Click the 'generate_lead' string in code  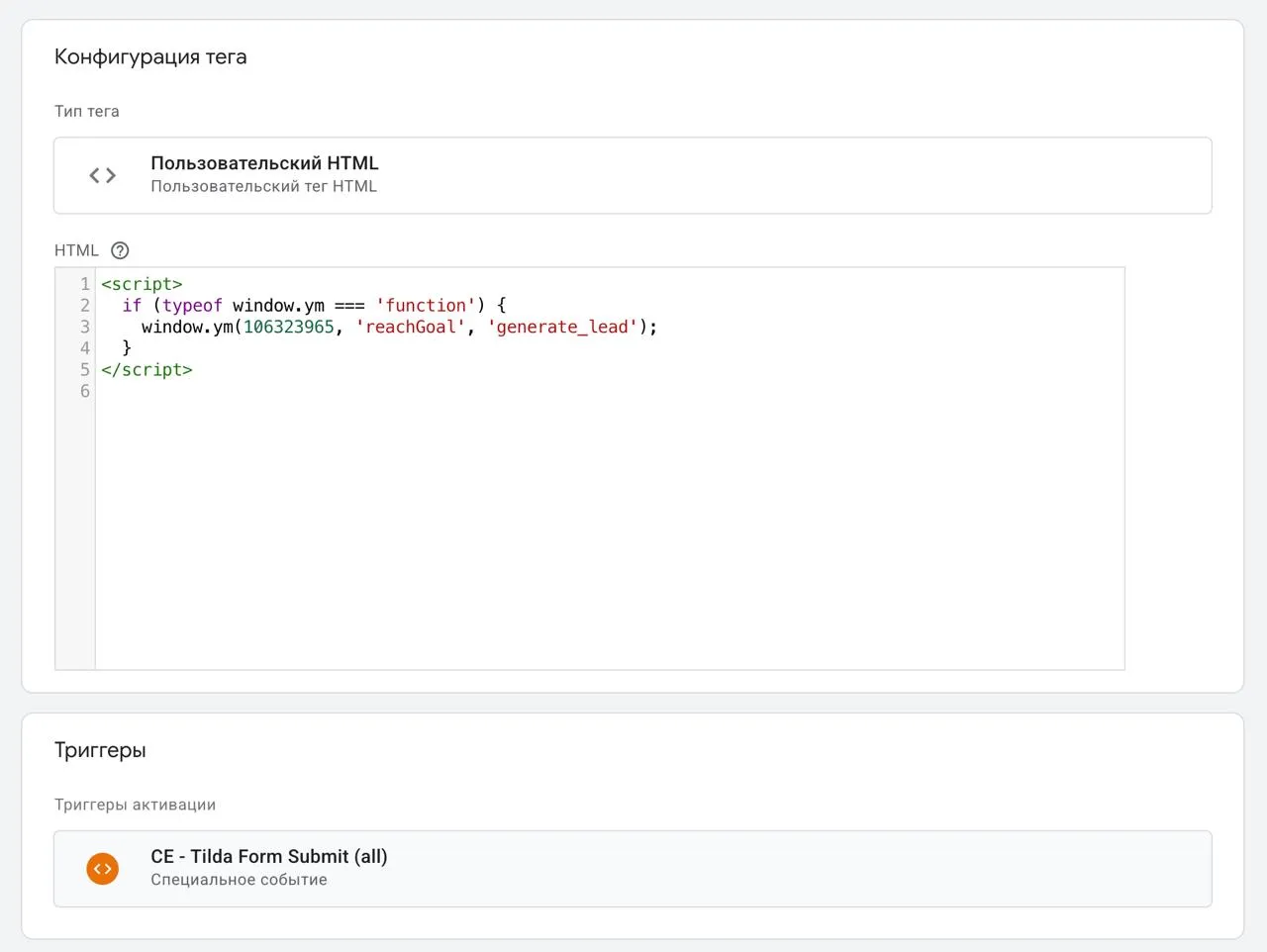(x=563, y=327)
